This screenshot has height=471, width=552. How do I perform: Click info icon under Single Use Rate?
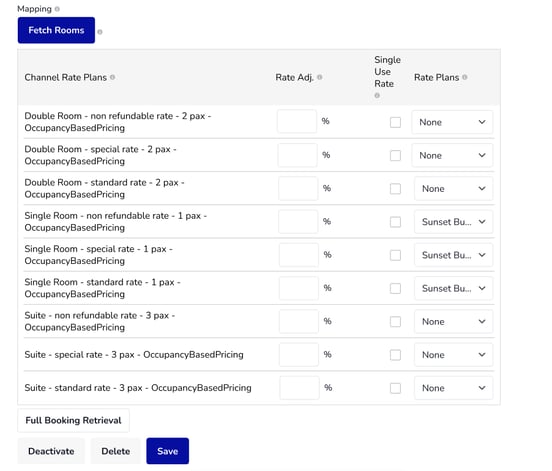377,95
